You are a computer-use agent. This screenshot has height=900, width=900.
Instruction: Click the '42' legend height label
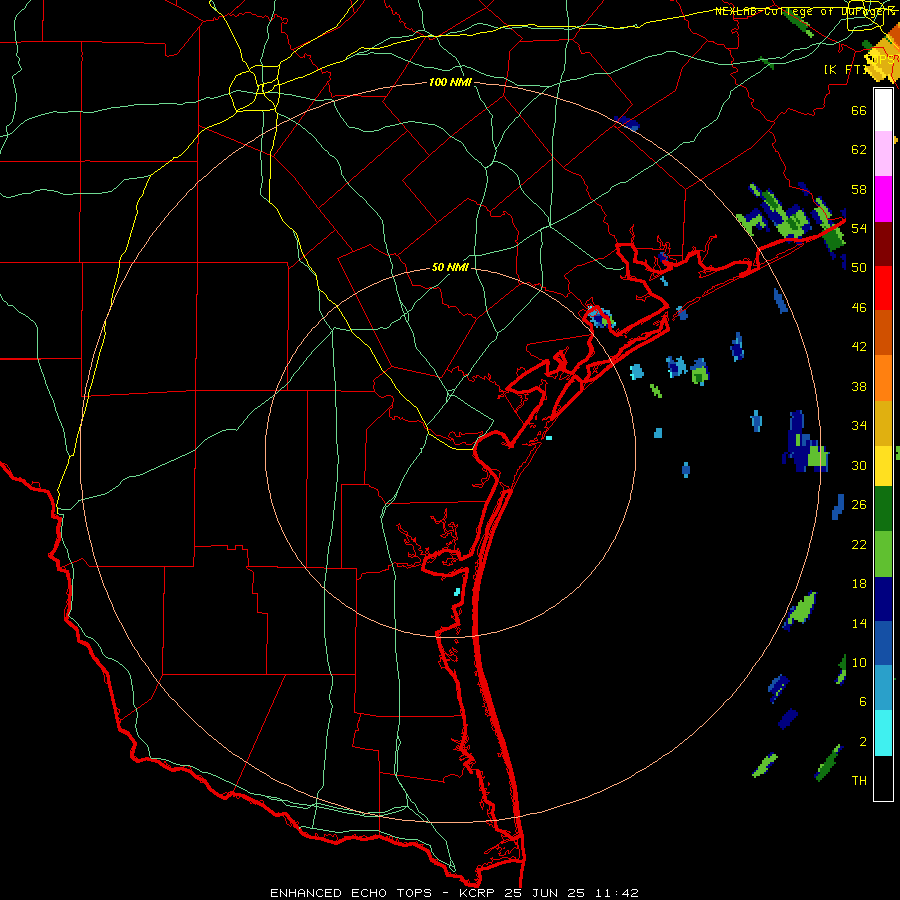coord(859,346)
